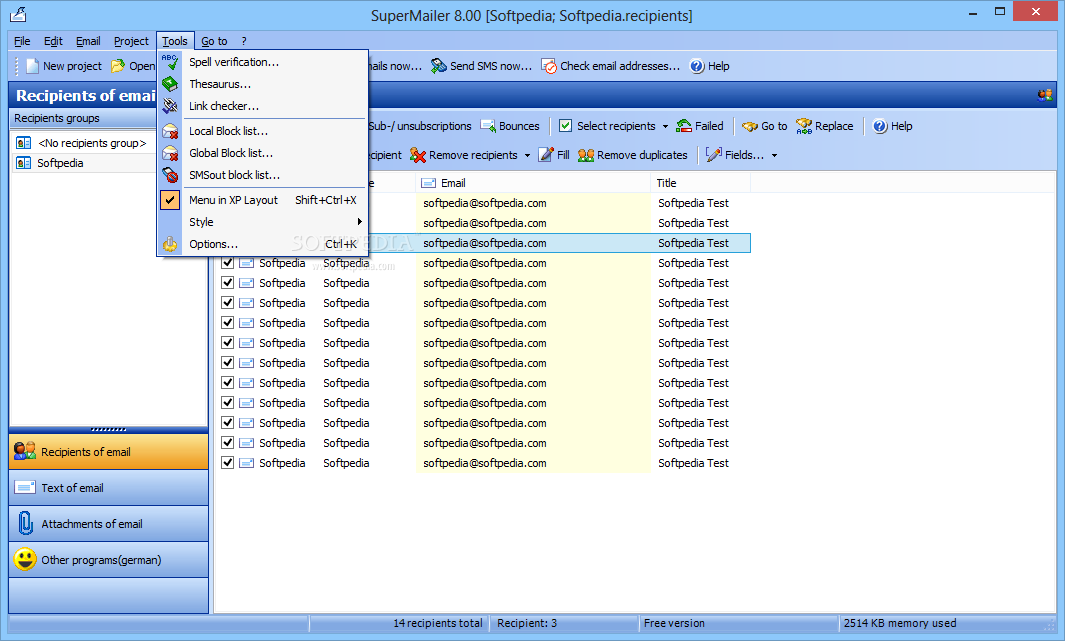1065x641 pixels.
Task: Click '14 recipients total' in status bar
Action: tap(437, 623)
